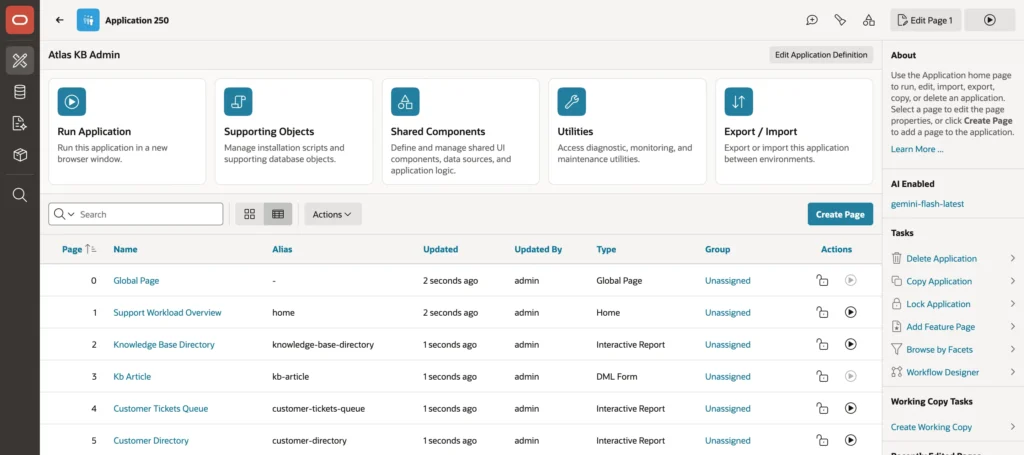Click the Run page play button
This screenshot has height=455, width=1024.
989,20
